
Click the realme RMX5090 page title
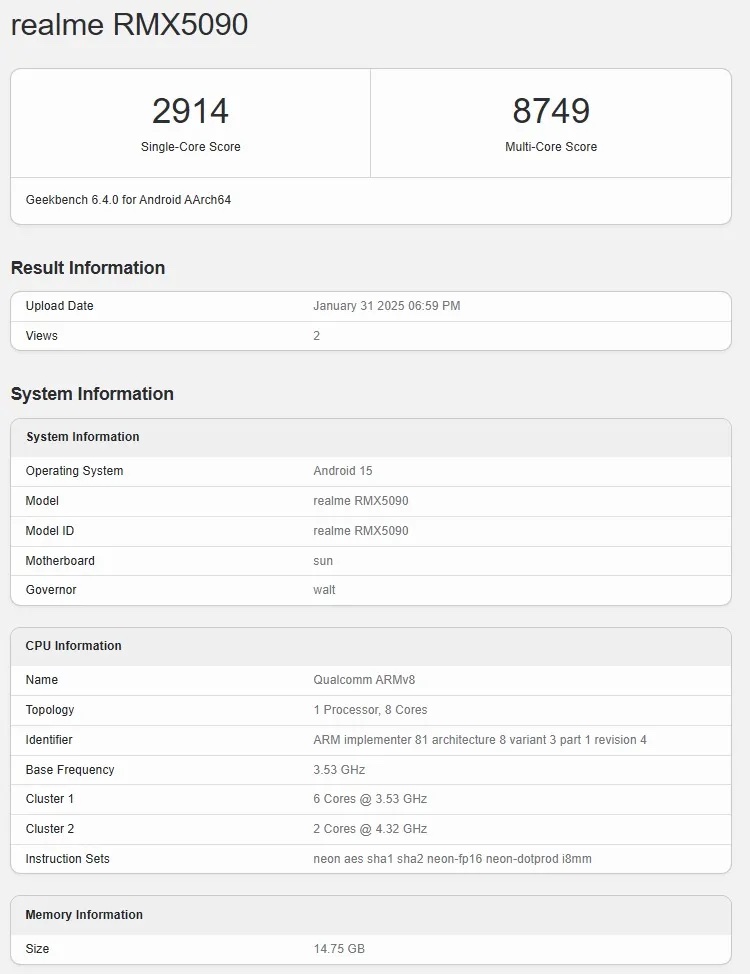coord(129,25)
